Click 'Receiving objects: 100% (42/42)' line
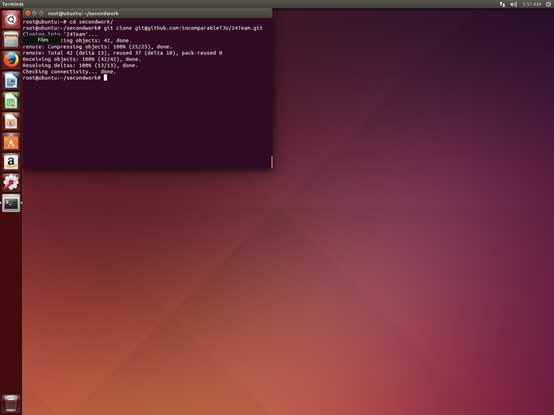 pyautogui.click(x=82, y=59)
